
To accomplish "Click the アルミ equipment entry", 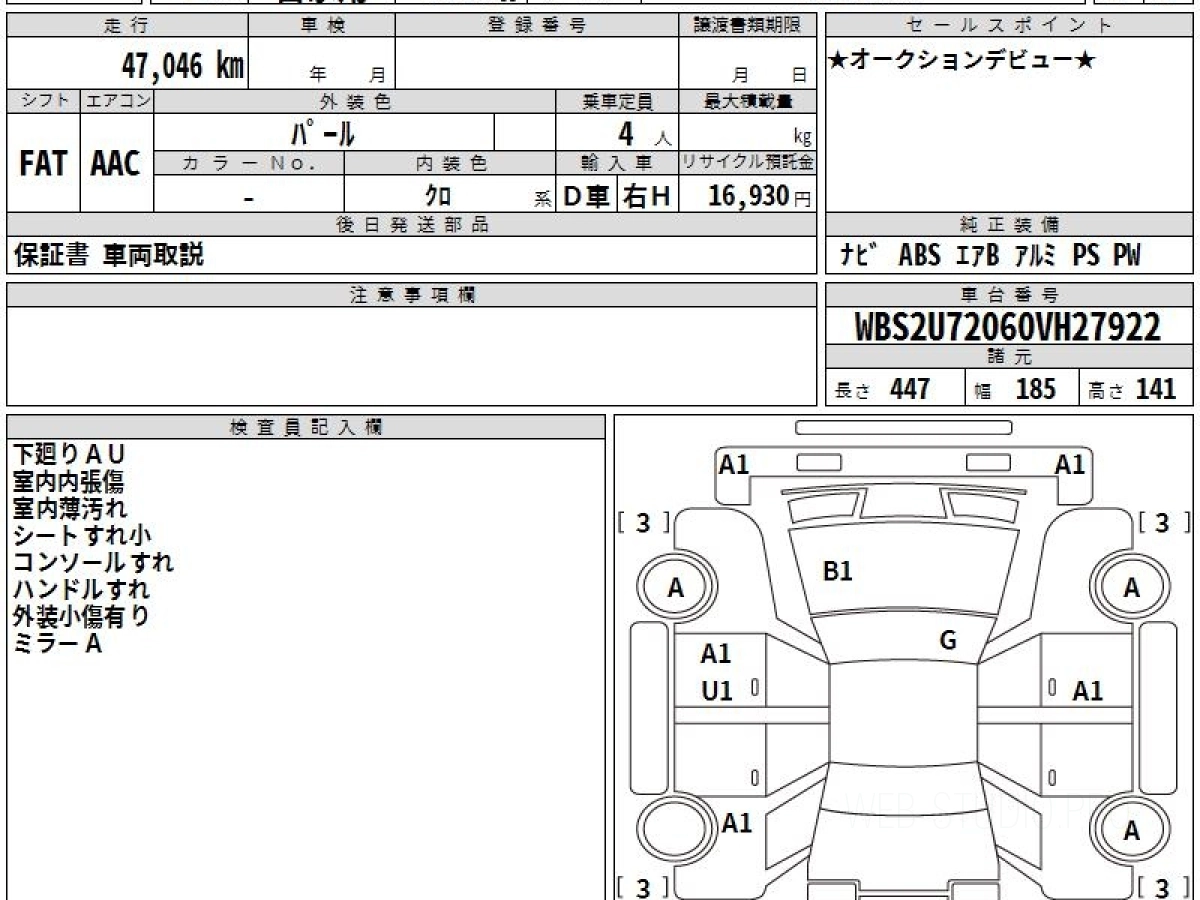I will (x=1035, y=255).
